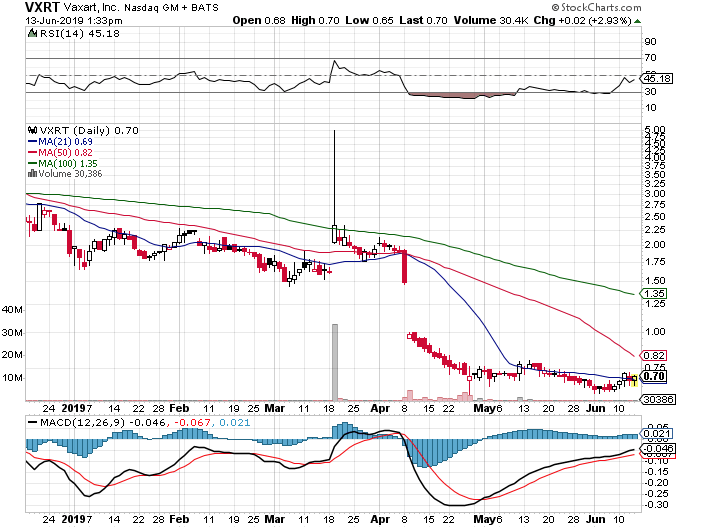This screenshot has height=529, width=708.
Task: Click the Volume 30.4K value in header
Action: click(491, 21)
